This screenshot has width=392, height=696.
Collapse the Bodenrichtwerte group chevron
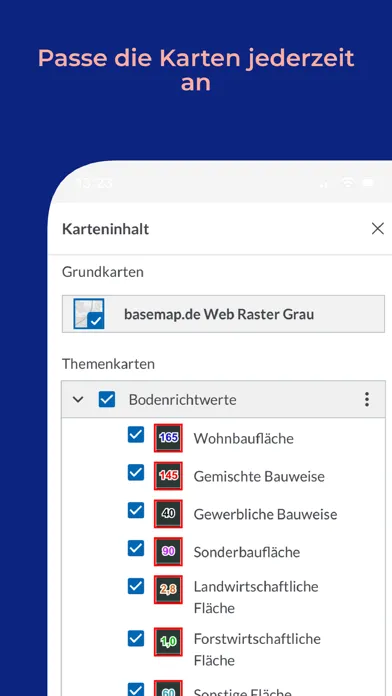coord(78,399)
